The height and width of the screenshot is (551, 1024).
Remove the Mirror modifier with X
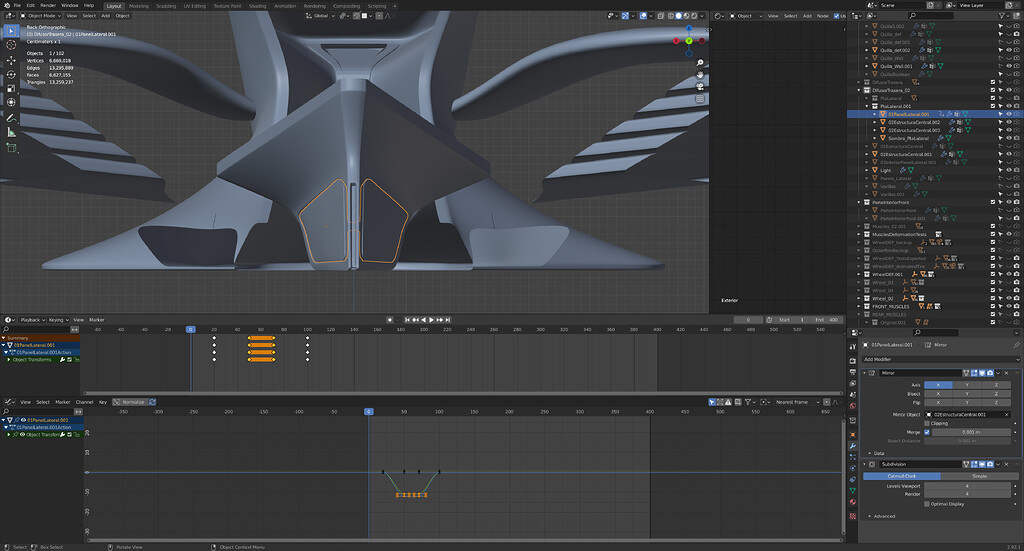click(x=1006, y=373)
